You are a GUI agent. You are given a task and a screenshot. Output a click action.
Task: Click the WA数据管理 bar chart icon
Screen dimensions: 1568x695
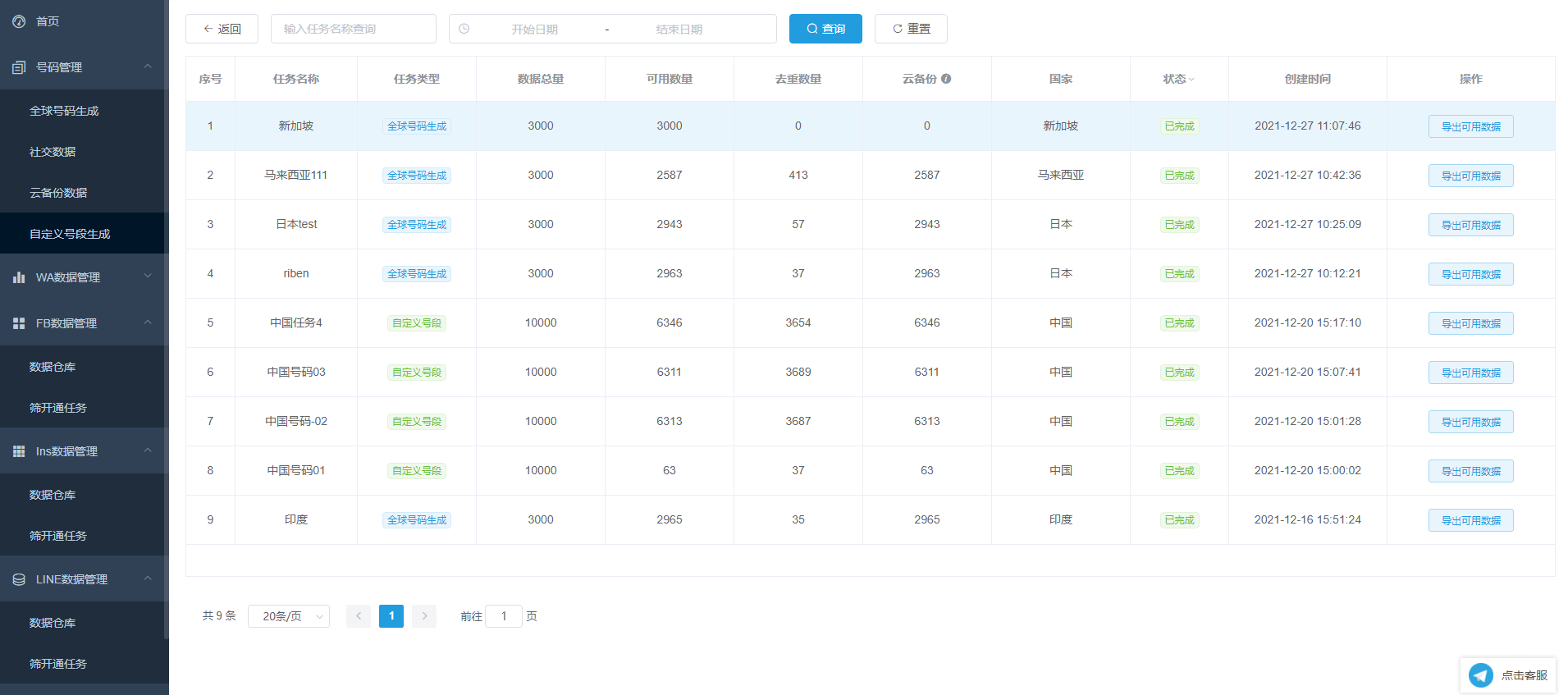pos(19,277)
